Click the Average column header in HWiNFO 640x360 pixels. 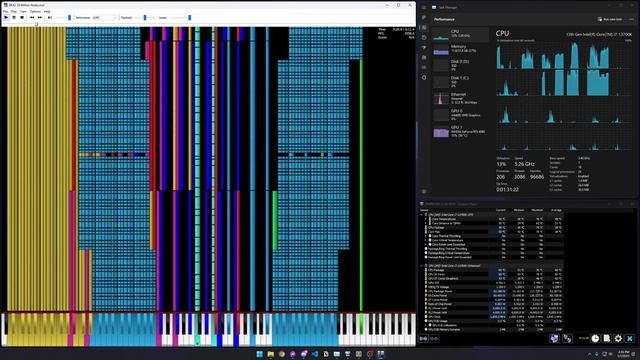[556, 210]
